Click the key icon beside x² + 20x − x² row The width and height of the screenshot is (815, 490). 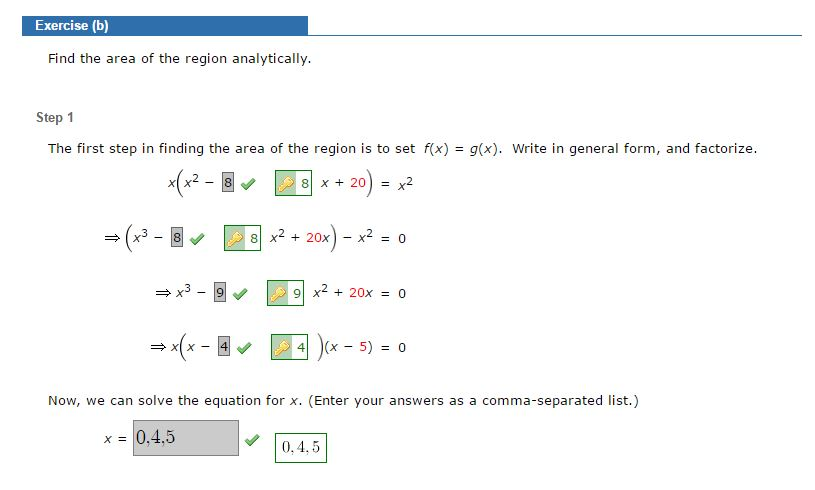(235, 238)
